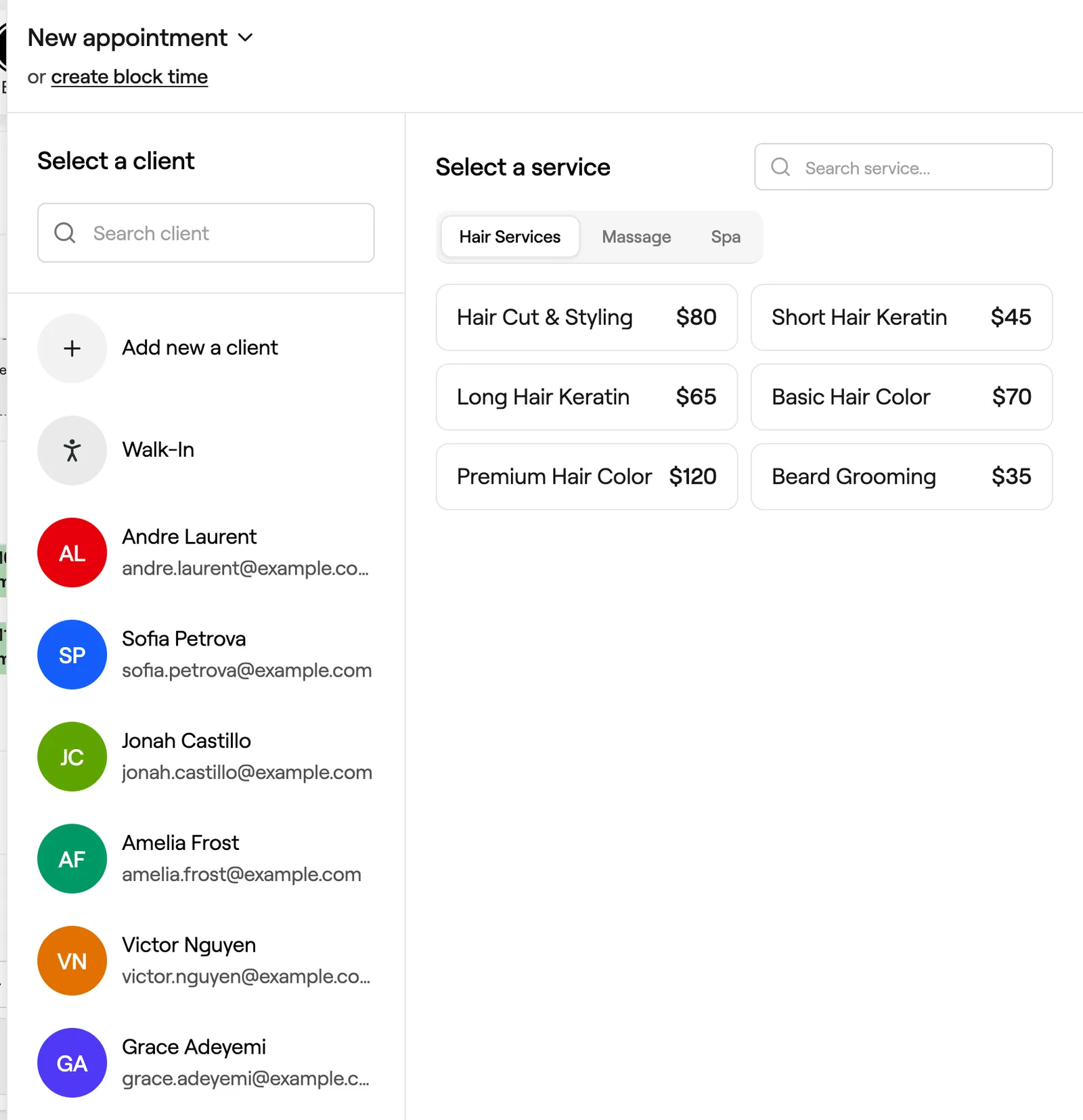The image size is (1083, 1120).
Task: Click the magnifier icon in Search service
Action: (780, 167)
